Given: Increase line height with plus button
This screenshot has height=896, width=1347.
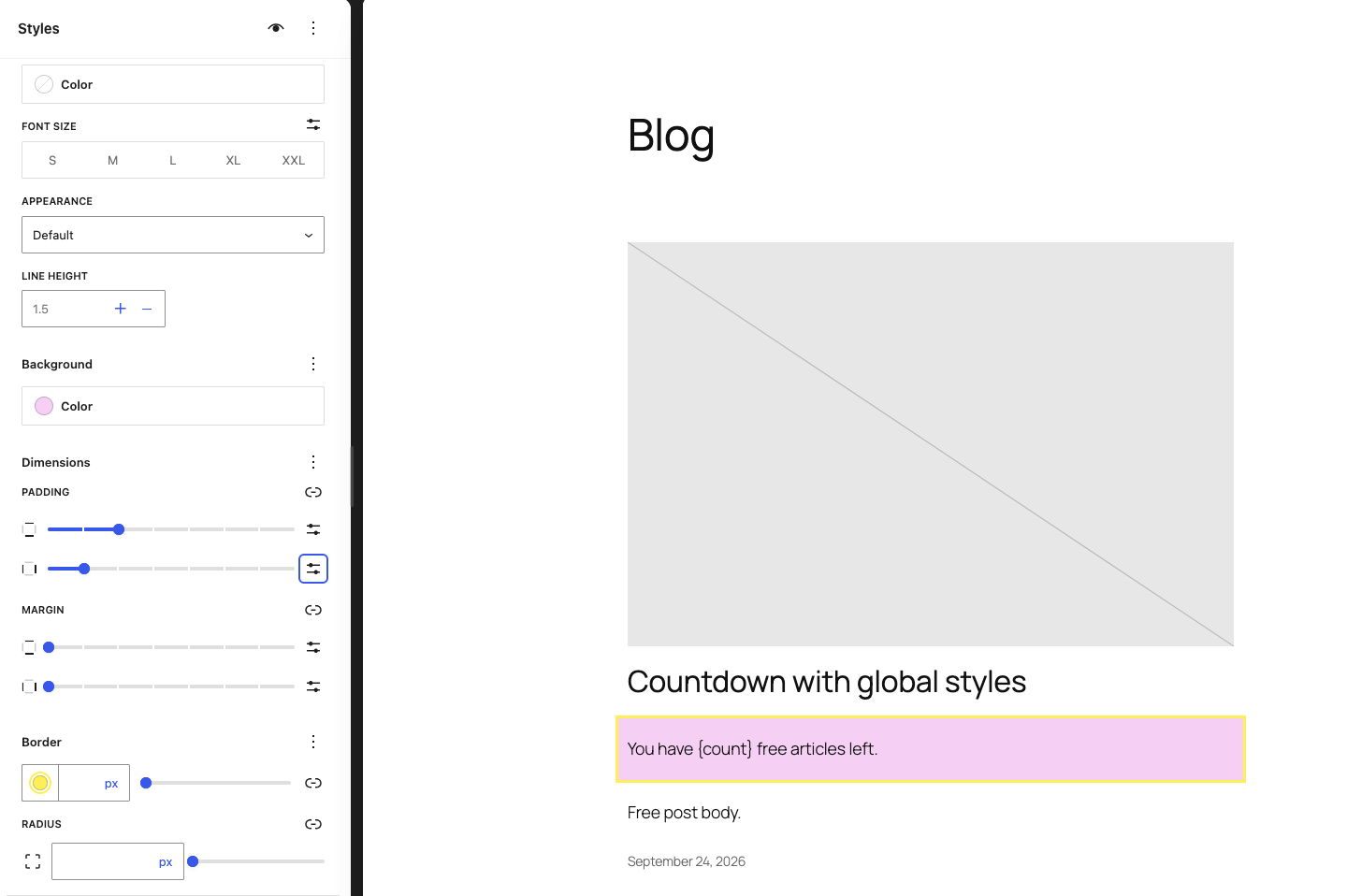Looking at the screenshot, I should pyautogui.click(x=120, y=309).
